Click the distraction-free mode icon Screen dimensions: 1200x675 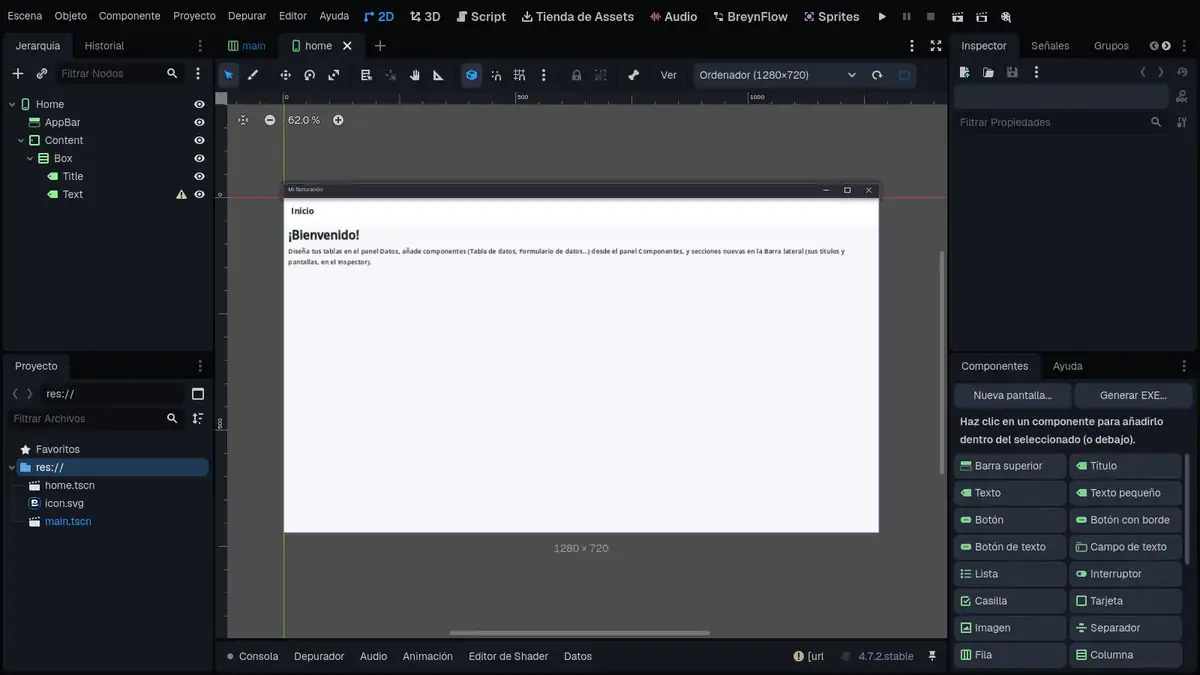(x=936, y=46)
